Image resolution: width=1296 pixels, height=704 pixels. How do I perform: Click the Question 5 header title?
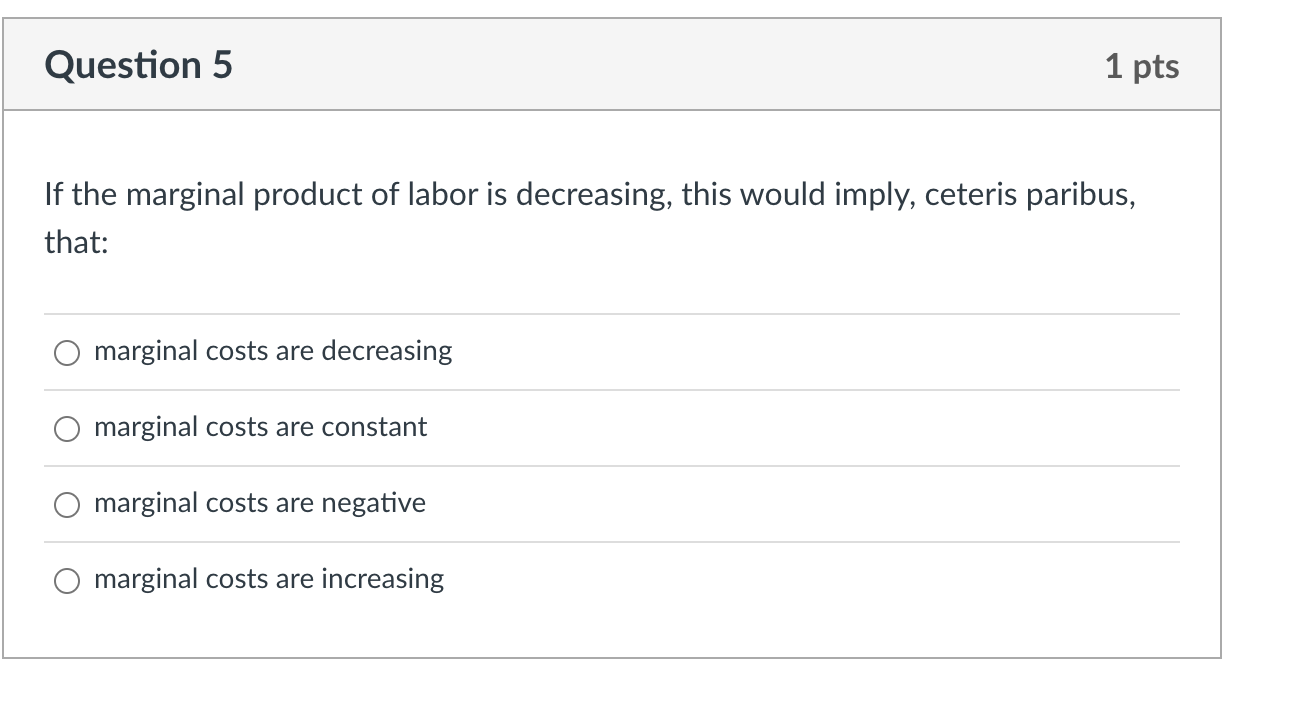[137, 64]
